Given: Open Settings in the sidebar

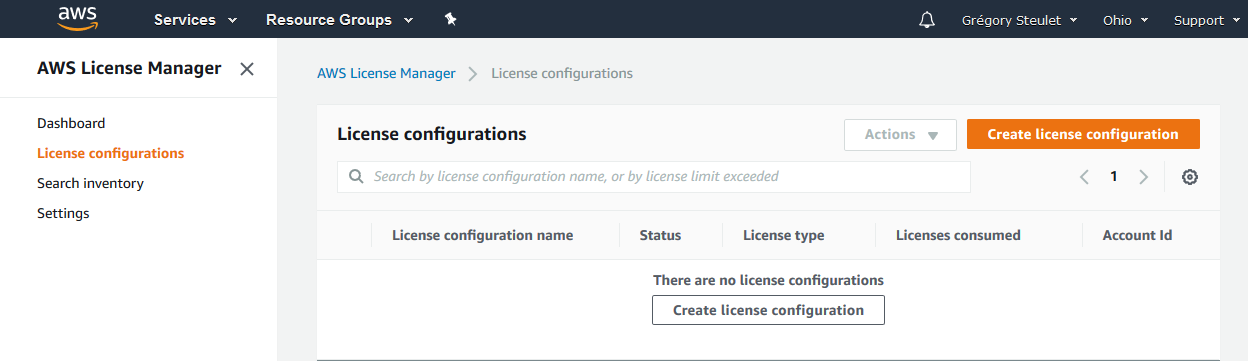Looking at the screenshot, I should 63,213.
